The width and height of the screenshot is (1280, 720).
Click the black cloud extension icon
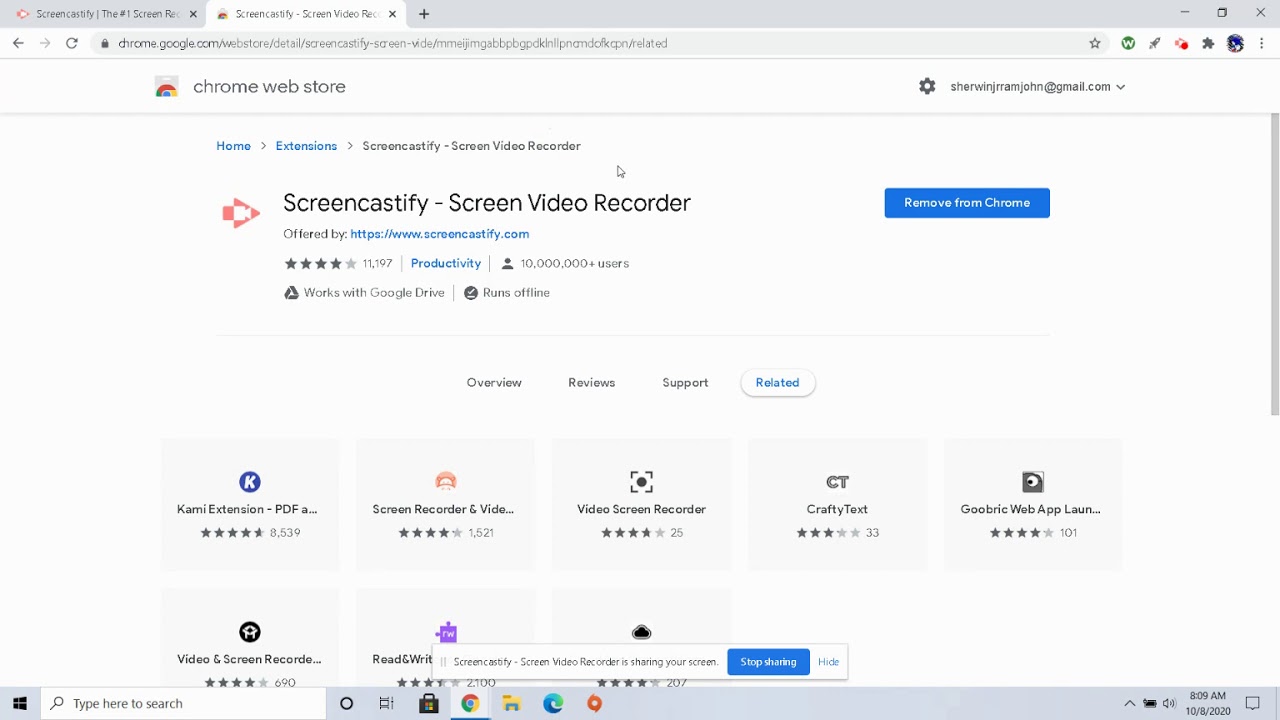[x=642, y=632]
